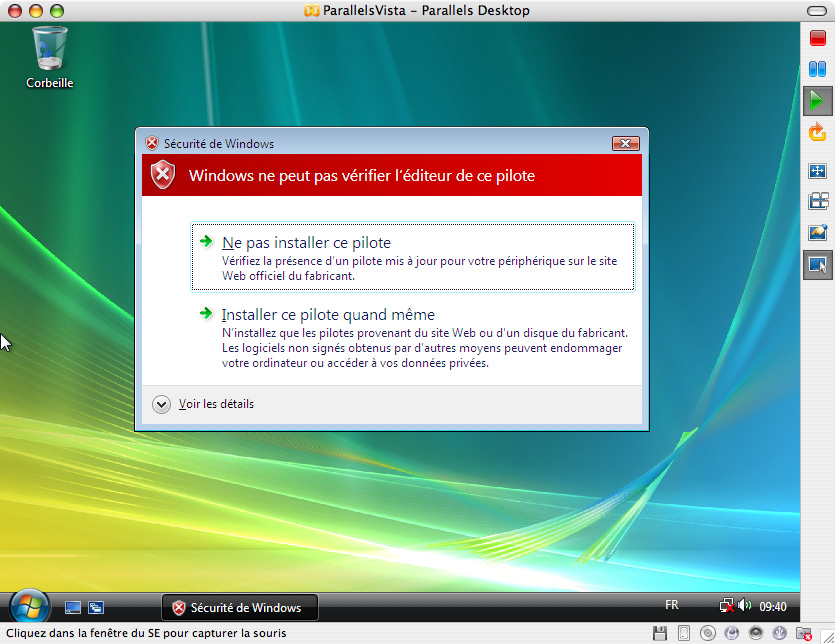Click the ParallelsVista title bar text
Screen dimensions: 835x644
(426, 11)
